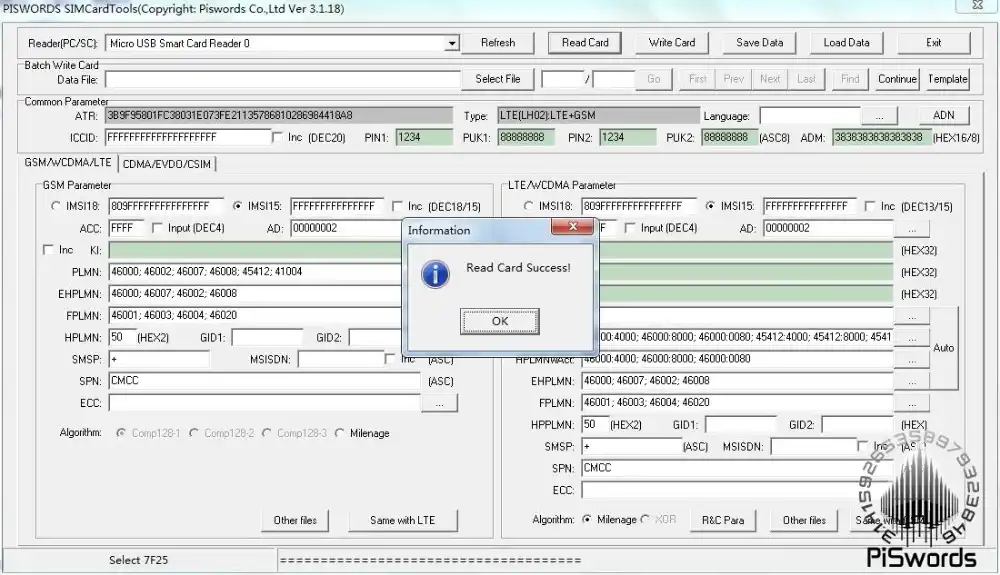Open Language browse ellipsis button
Viewport: 1000px width, 575px height.
pyautogui.click(x=879, y=117)
